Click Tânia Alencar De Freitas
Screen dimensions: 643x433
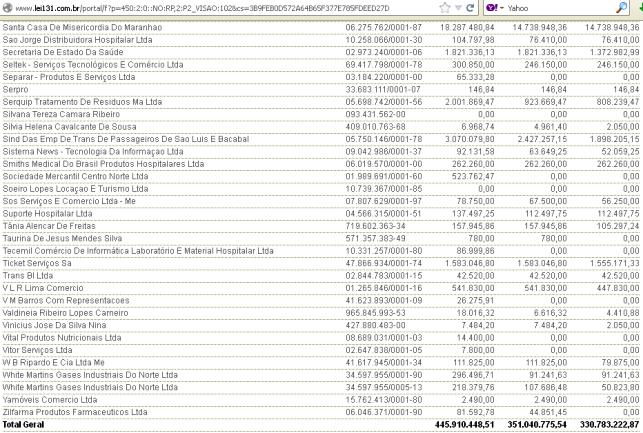click(x=49, y=226)
